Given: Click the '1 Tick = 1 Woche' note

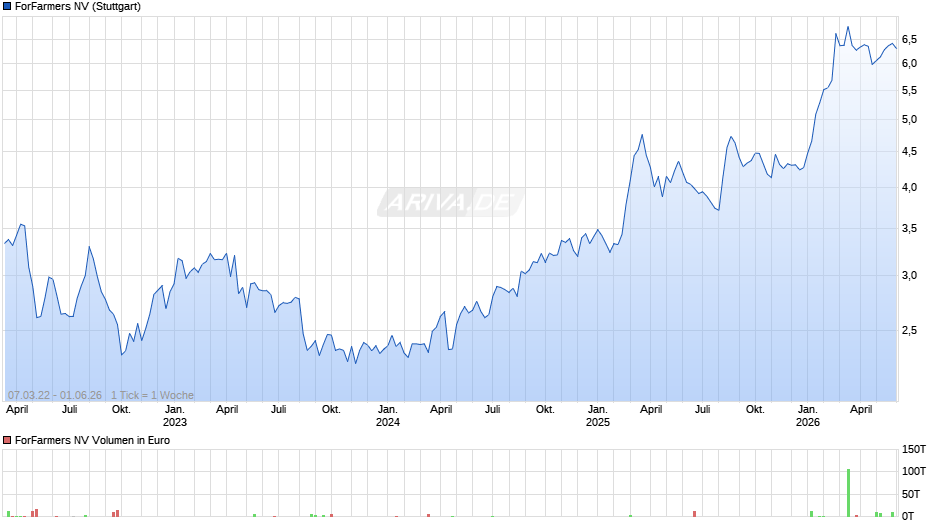Looking at the screenshot, I should (x=152, y=395).
